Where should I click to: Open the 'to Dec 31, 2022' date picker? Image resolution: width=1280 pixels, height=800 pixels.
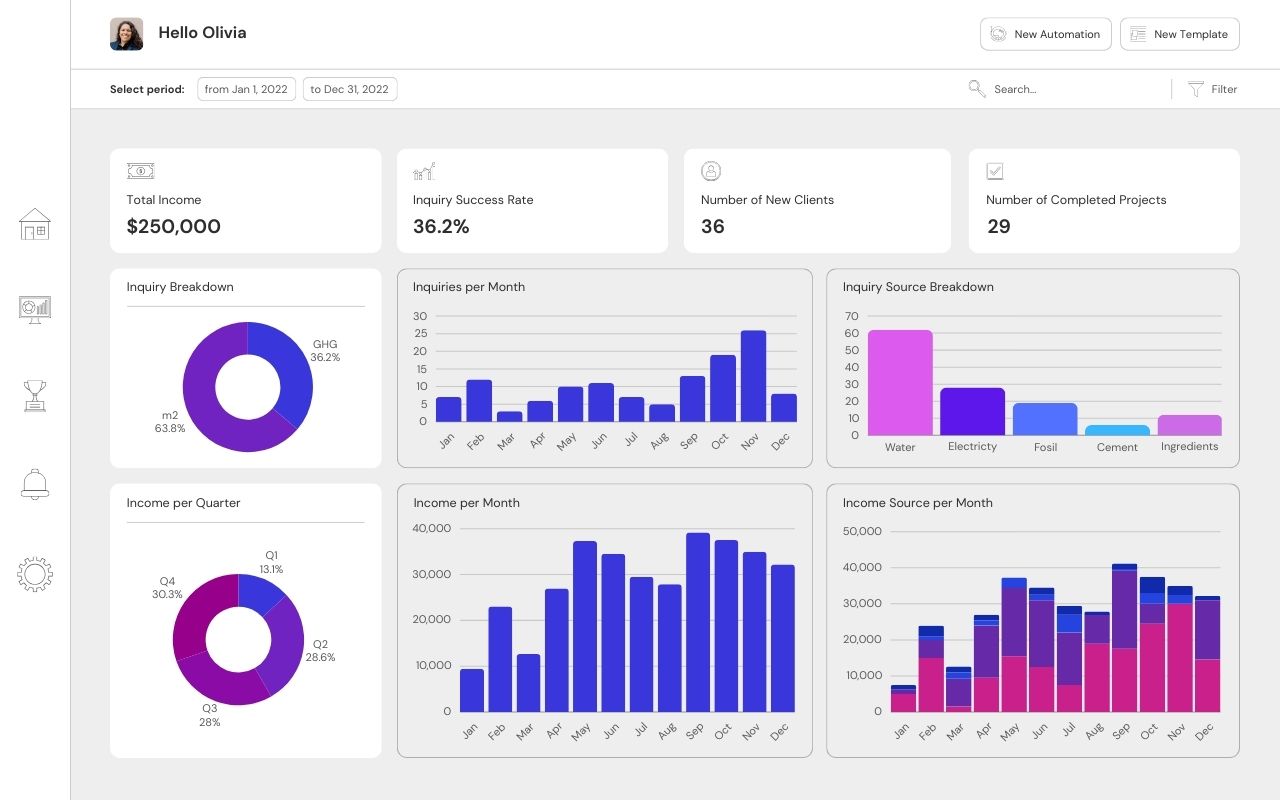click(349, 89)
